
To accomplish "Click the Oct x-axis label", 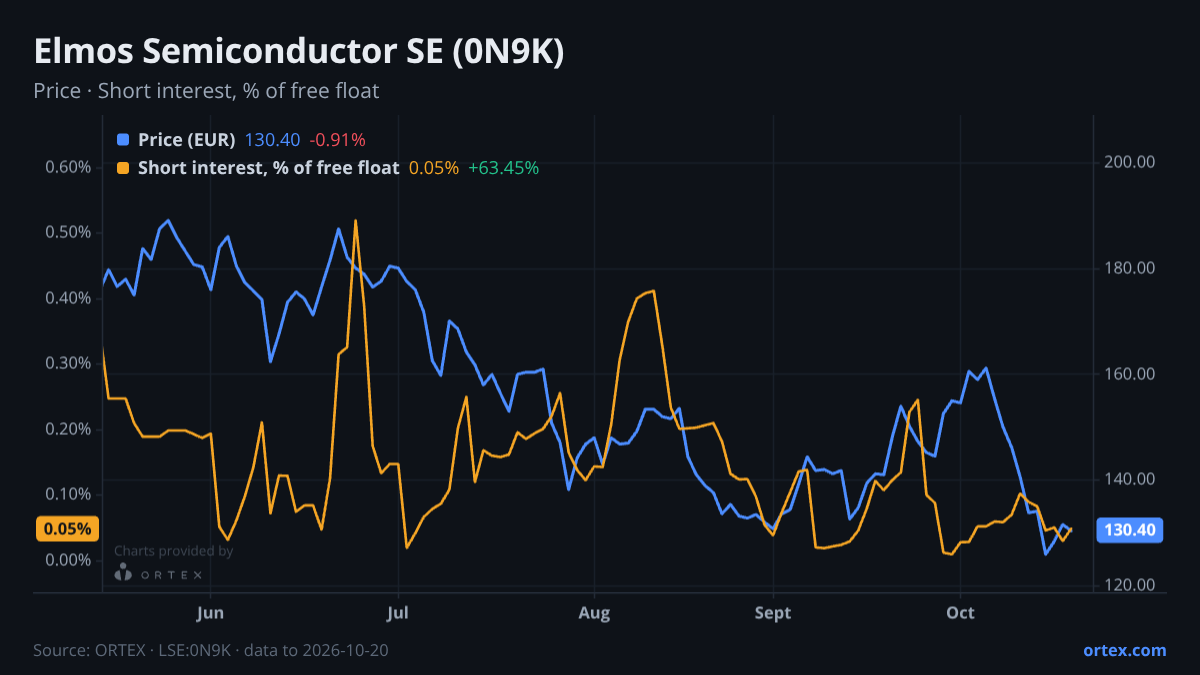I will click(960, 612).
